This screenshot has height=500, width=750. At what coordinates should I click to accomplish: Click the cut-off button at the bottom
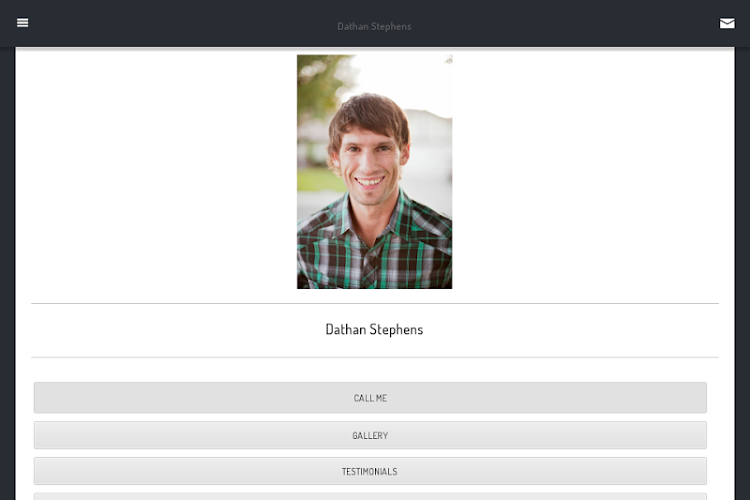pos(370,495)
